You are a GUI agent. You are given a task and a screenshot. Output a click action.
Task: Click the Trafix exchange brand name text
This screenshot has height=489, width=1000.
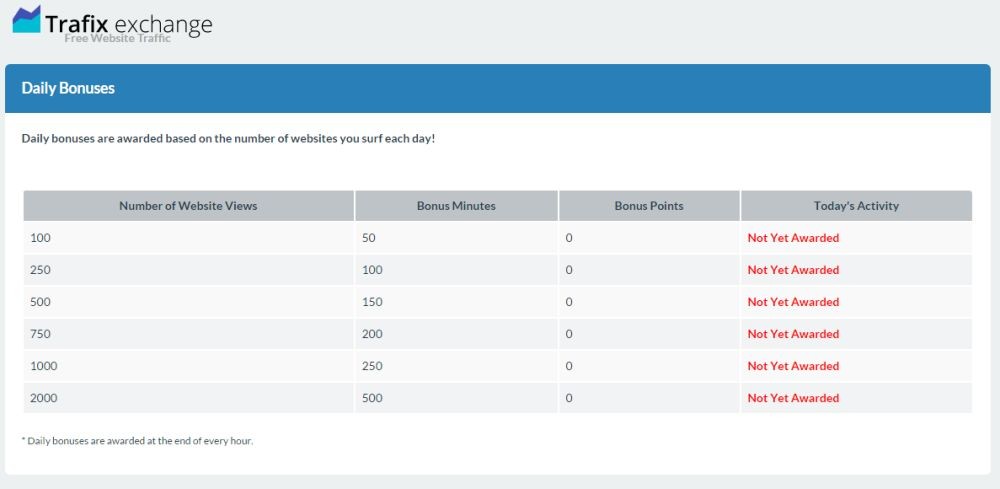tap(128, 24)
